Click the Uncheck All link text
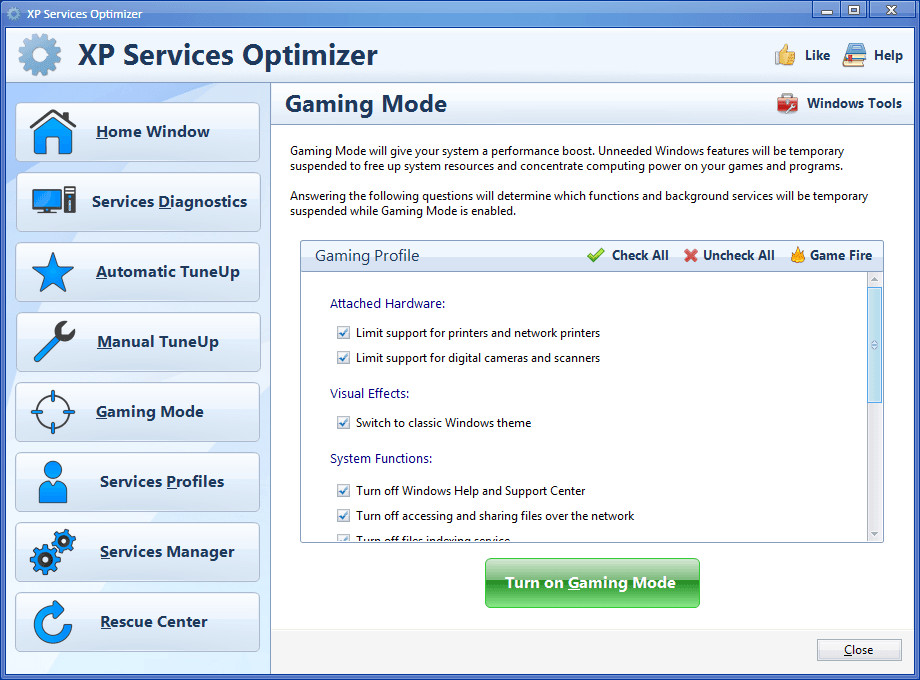 [739, 255]
